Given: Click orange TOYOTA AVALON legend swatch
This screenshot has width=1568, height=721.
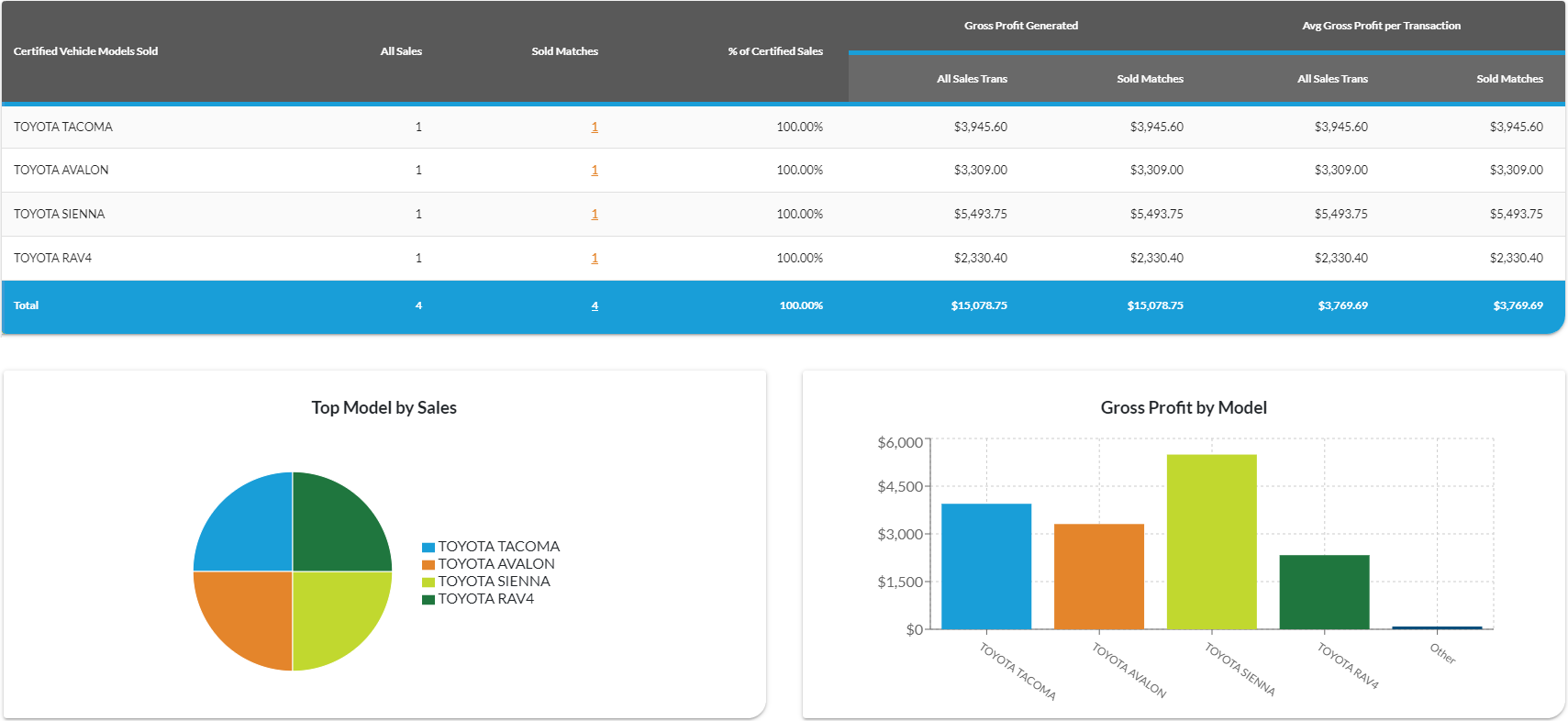Looking at the screenshot, I should pos(428,565).
